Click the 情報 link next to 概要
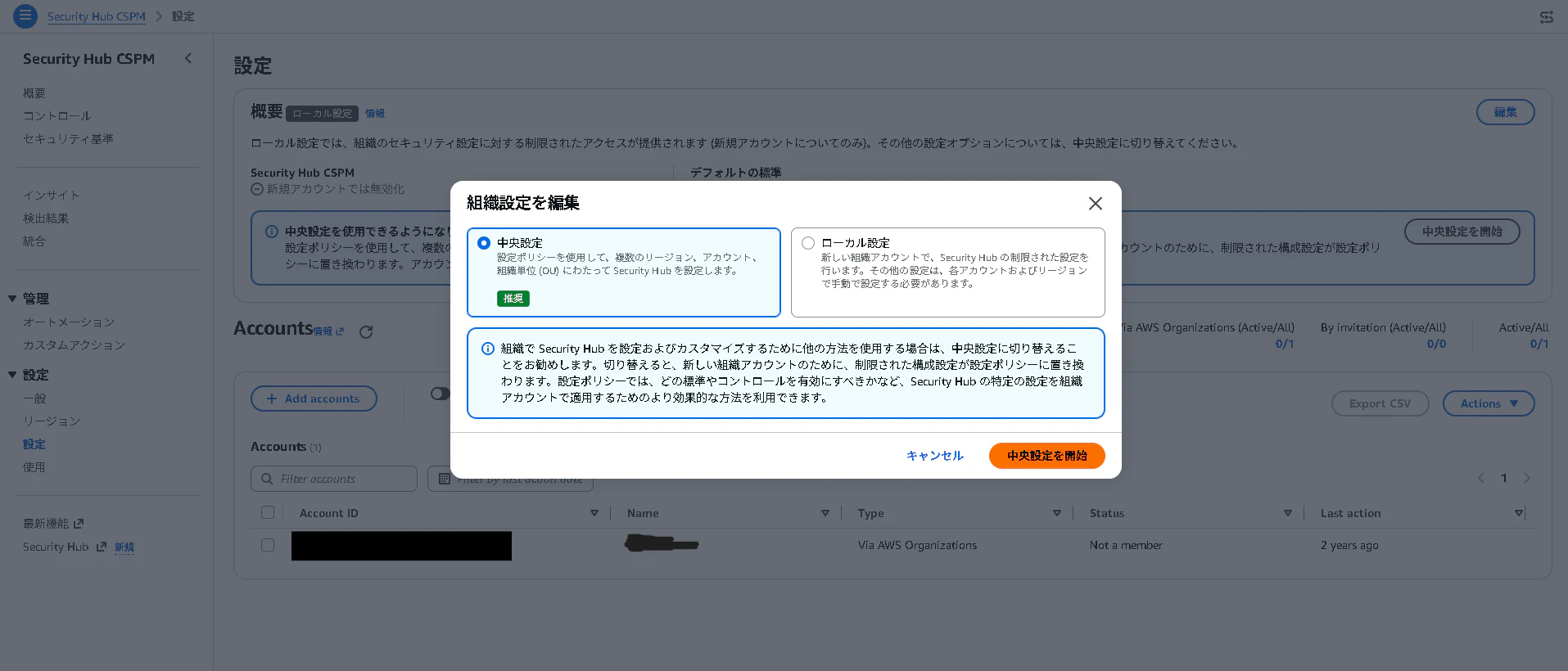Screen dimensions: 1568x671 [x=375, y=114]
